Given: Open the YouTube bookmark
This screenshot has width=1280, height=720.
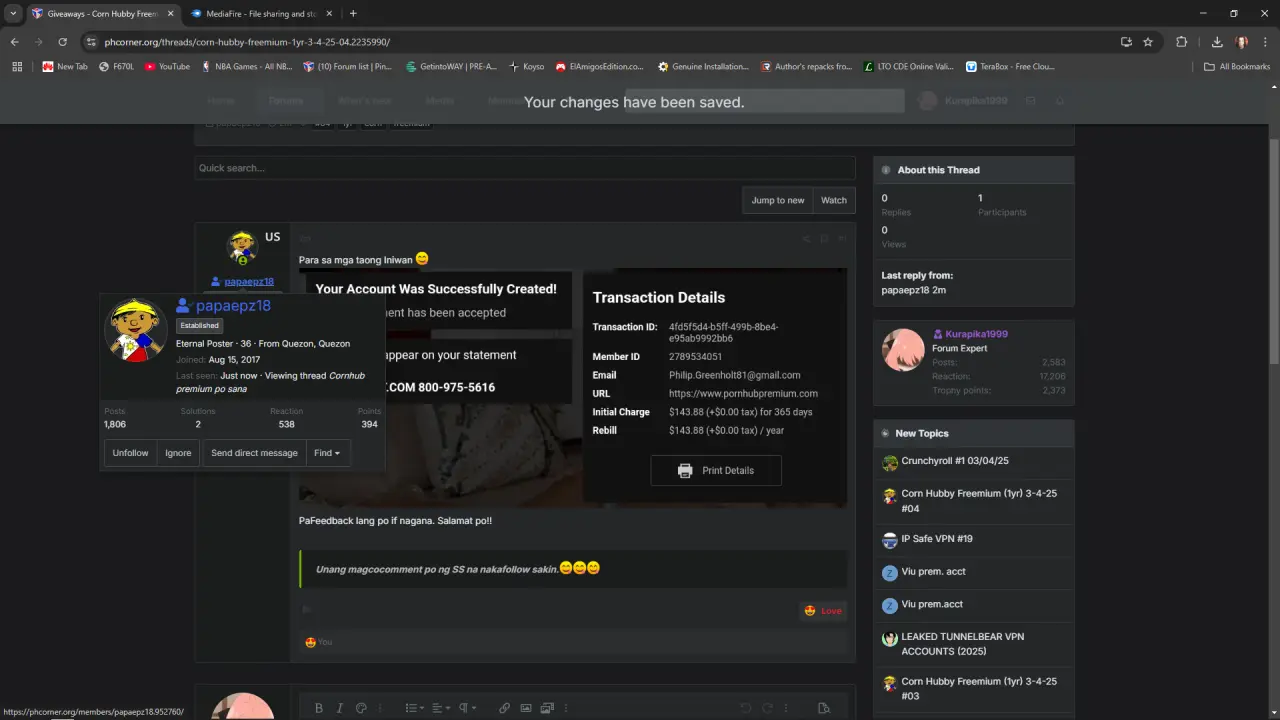Looking at the screenshot, I should tap(167, 67).
